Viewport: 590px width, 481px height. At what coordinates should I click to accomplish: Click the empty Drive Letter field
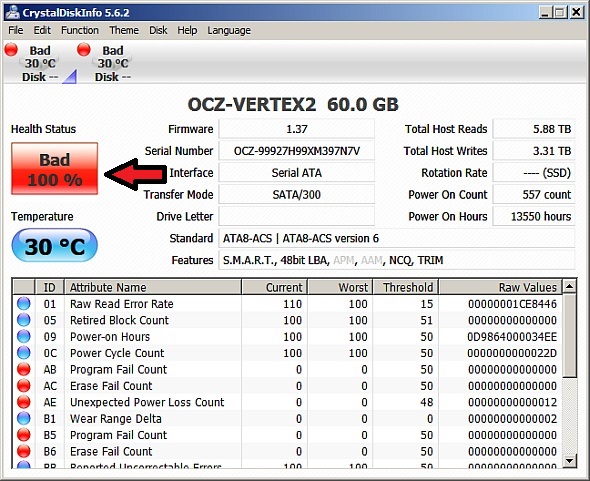tap(297, 216)
